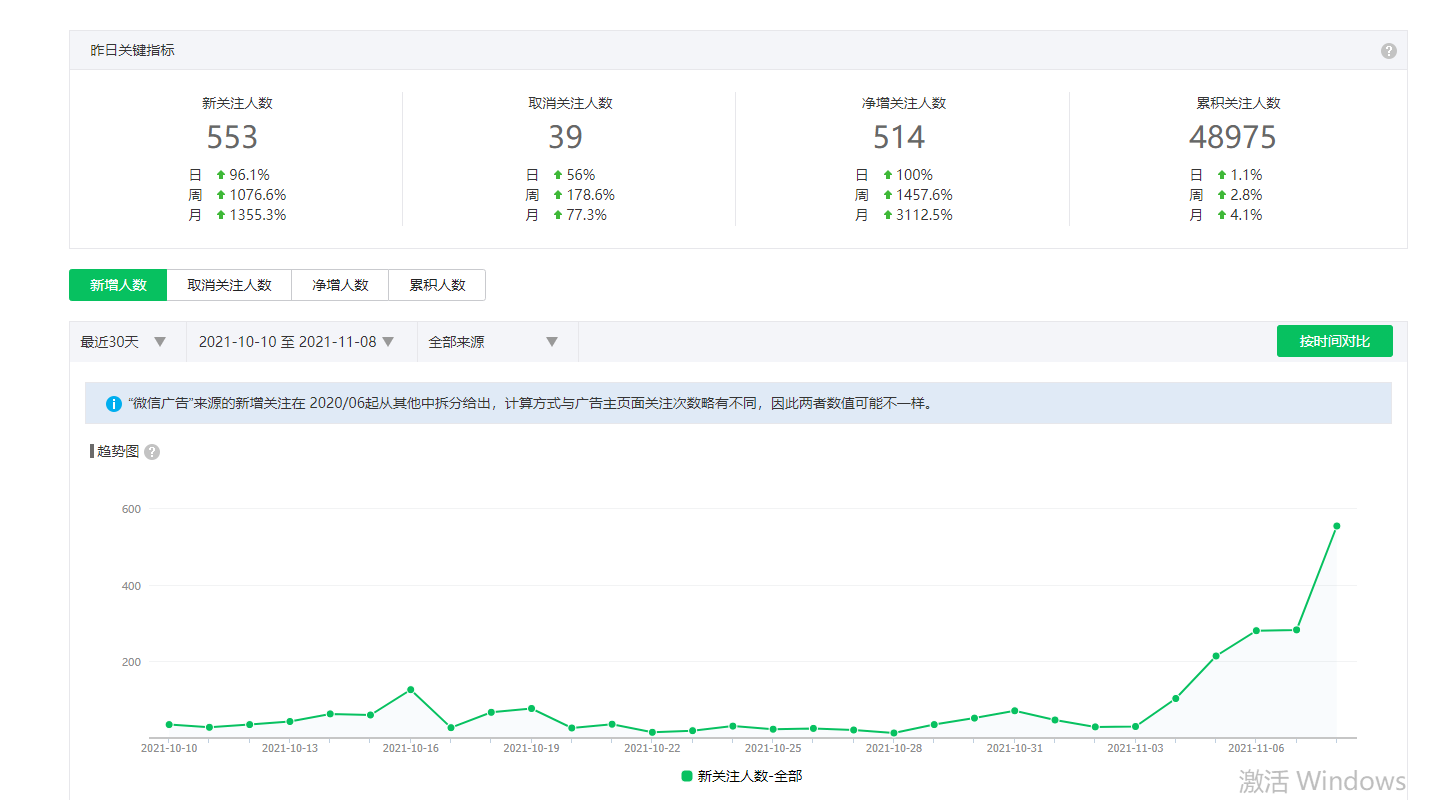Click the 新关注人数 value 553
The width and height of the screenshot is (1437, 800).
click(232, 137)
